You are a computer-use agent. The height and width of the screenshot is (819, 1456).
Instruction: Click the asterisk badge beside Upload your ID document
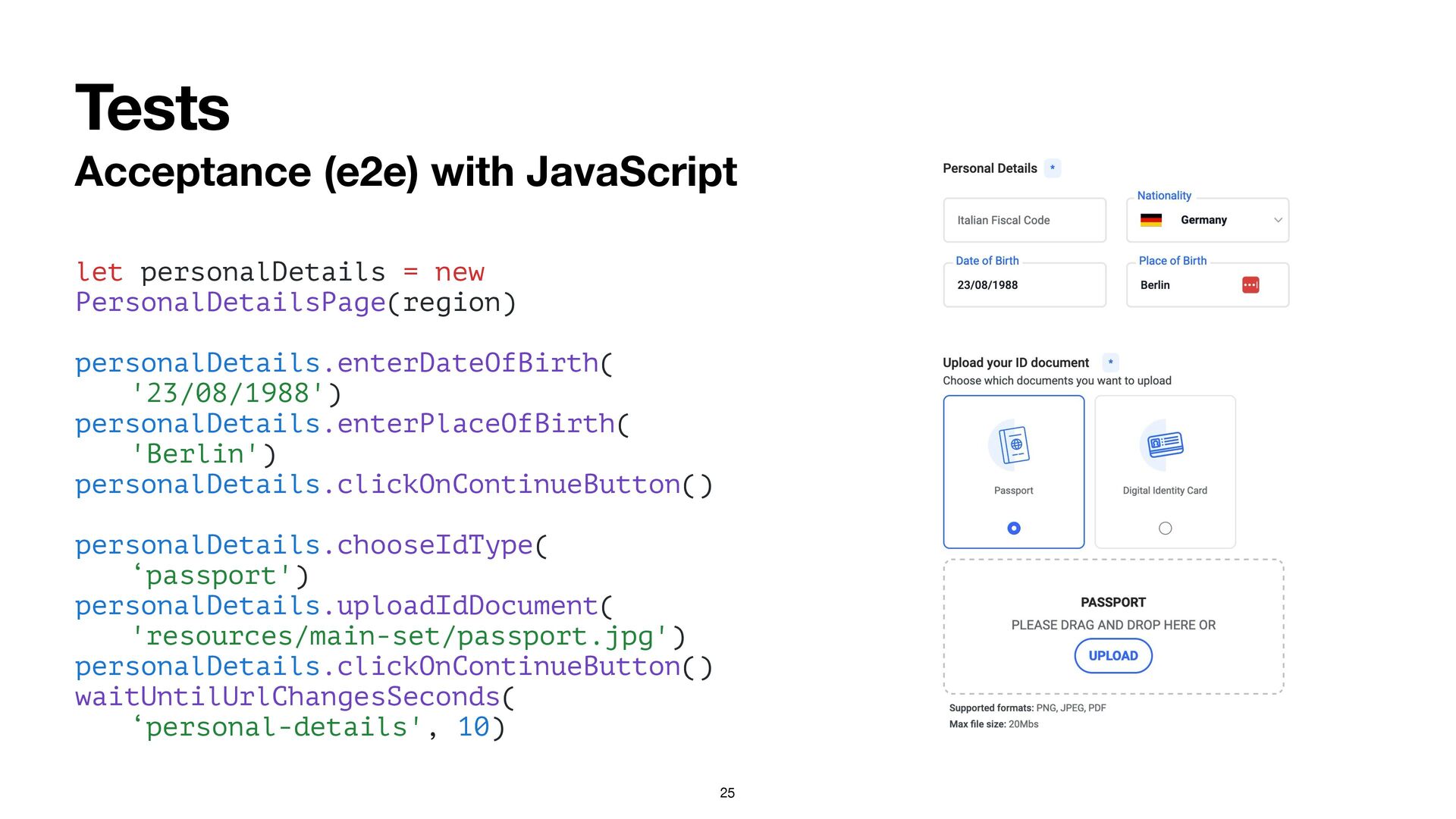point(1111,362)
